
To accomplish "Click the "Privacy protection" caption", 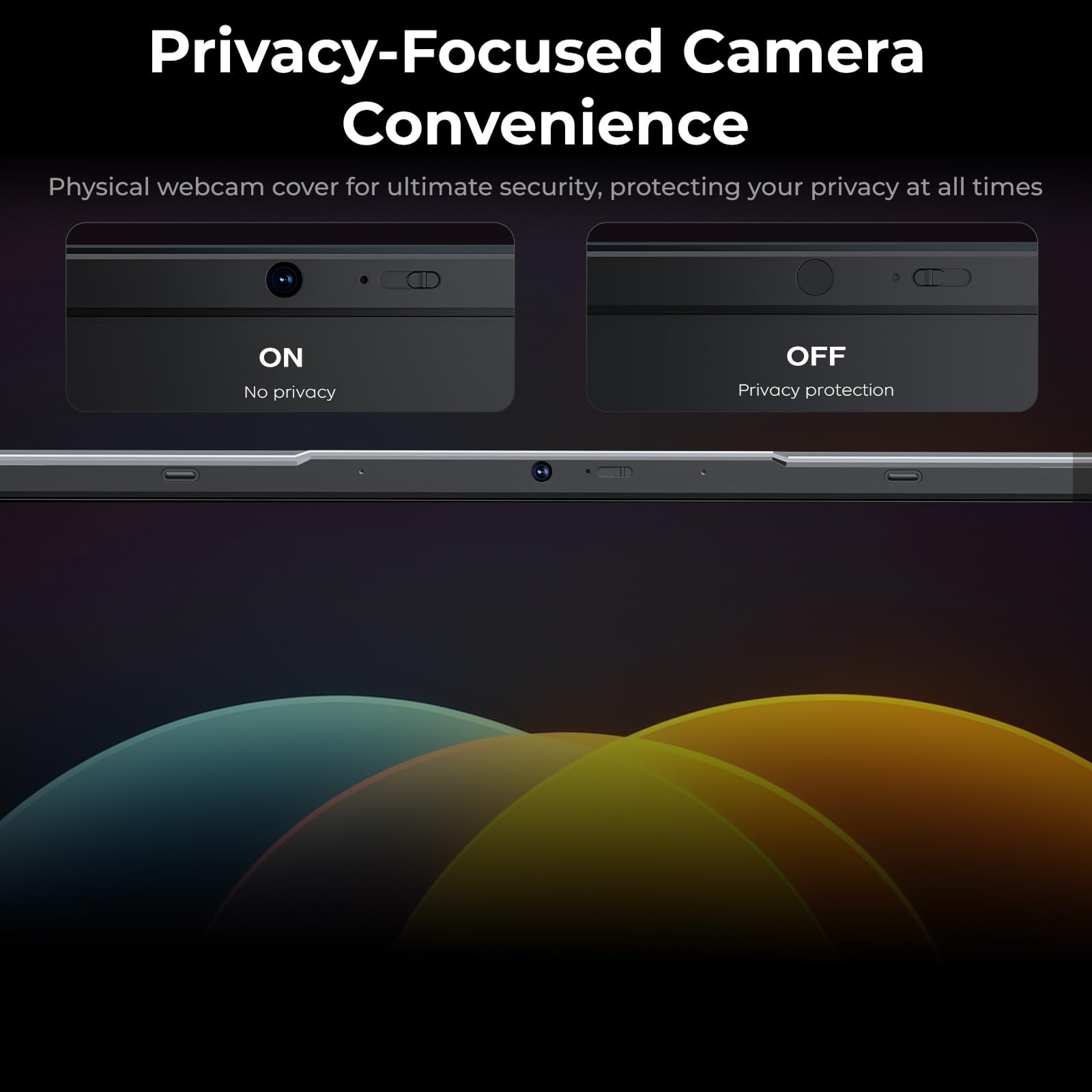I will click(x=816, y=390).
